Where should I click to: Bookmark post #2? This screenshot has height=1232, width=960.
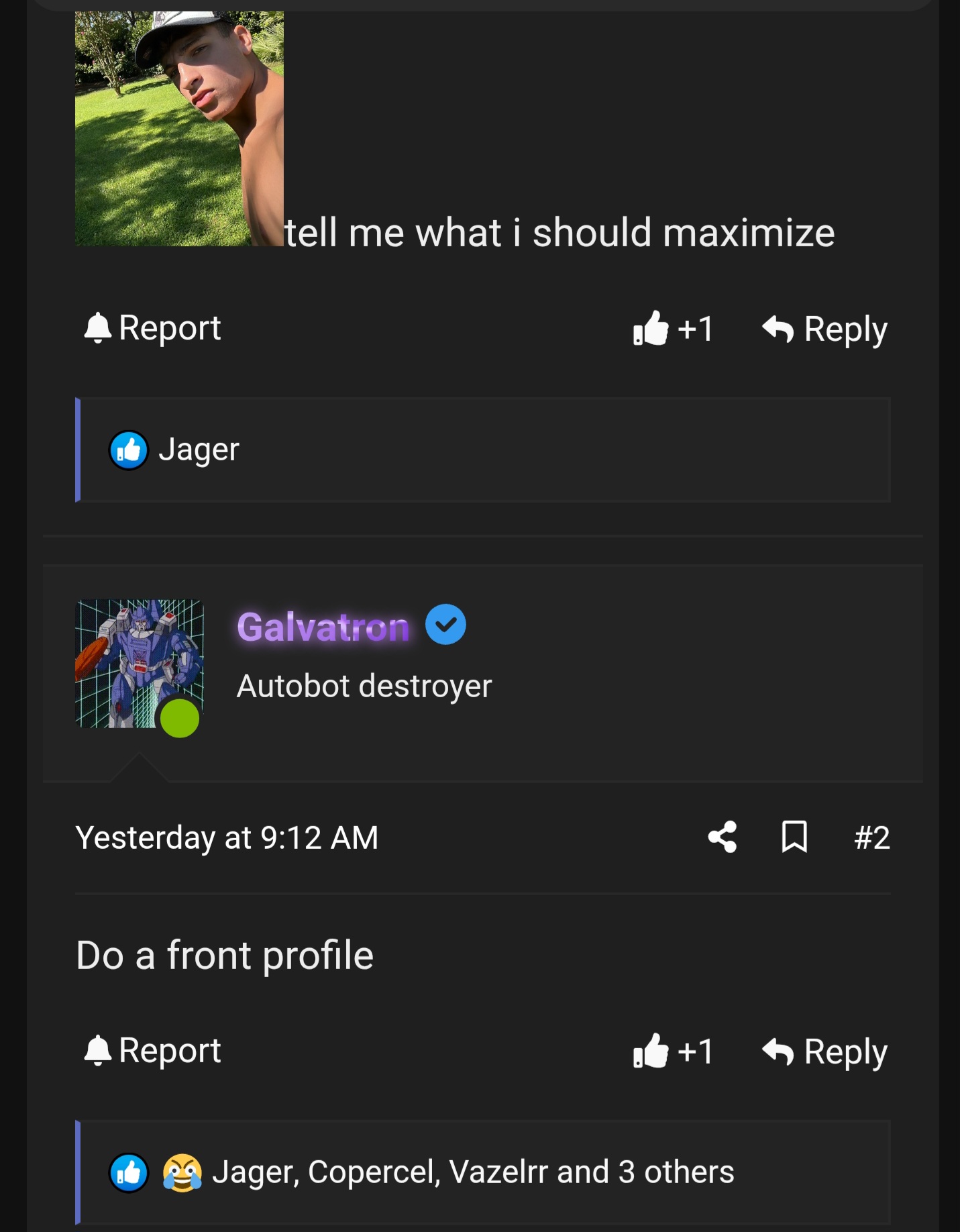coord(794,837)
